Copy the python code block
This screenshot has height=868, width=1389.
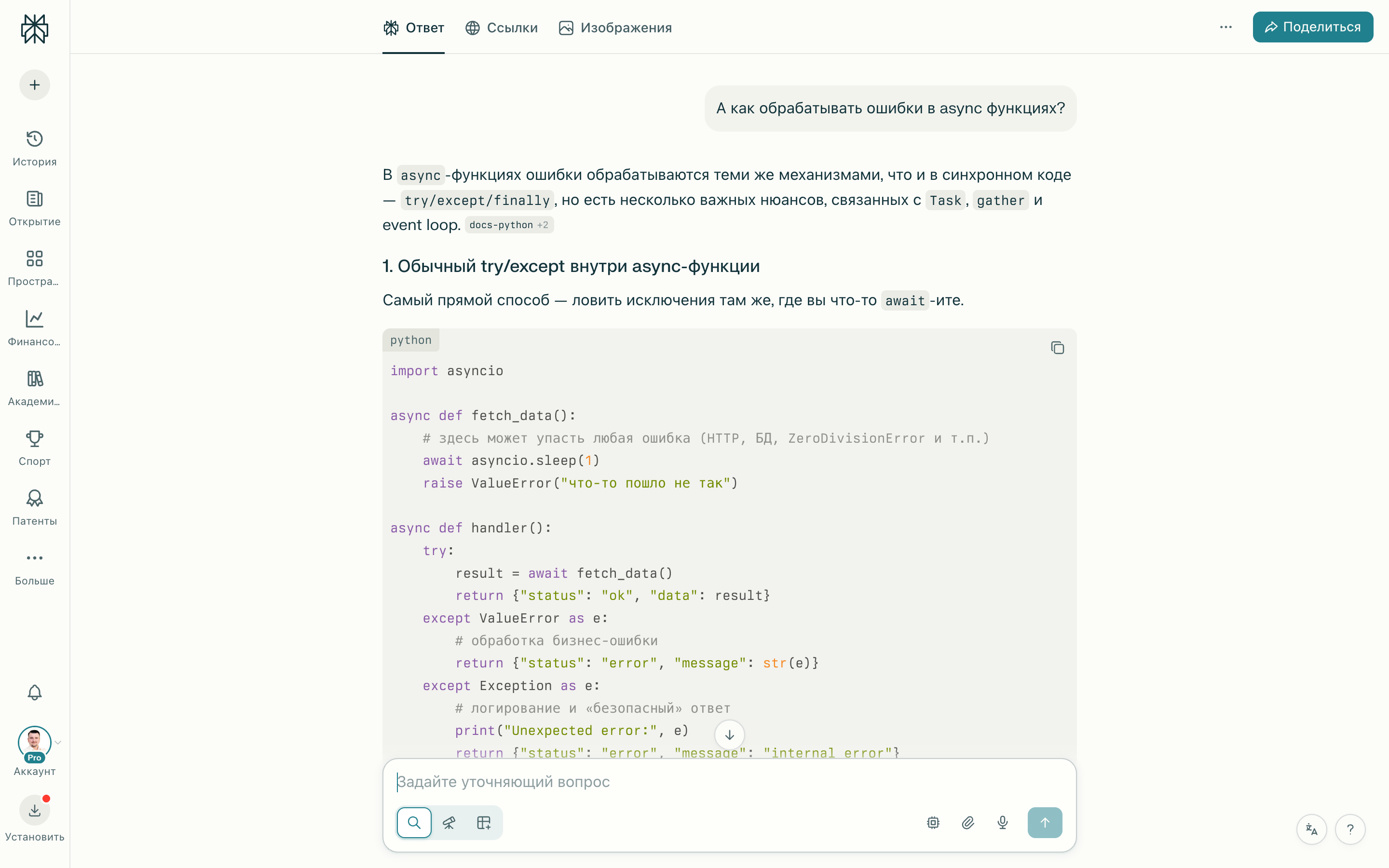click(x=1057, y=348)
